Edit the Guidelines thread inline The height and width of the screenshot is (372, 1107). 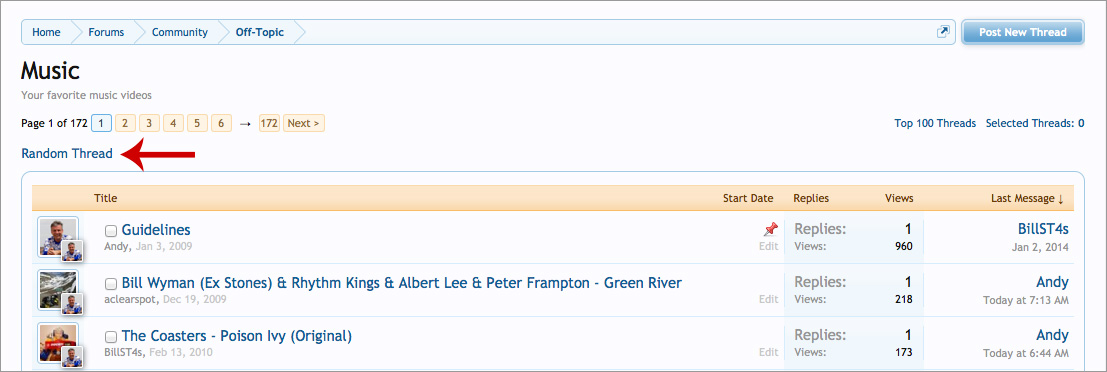(768, 246)
